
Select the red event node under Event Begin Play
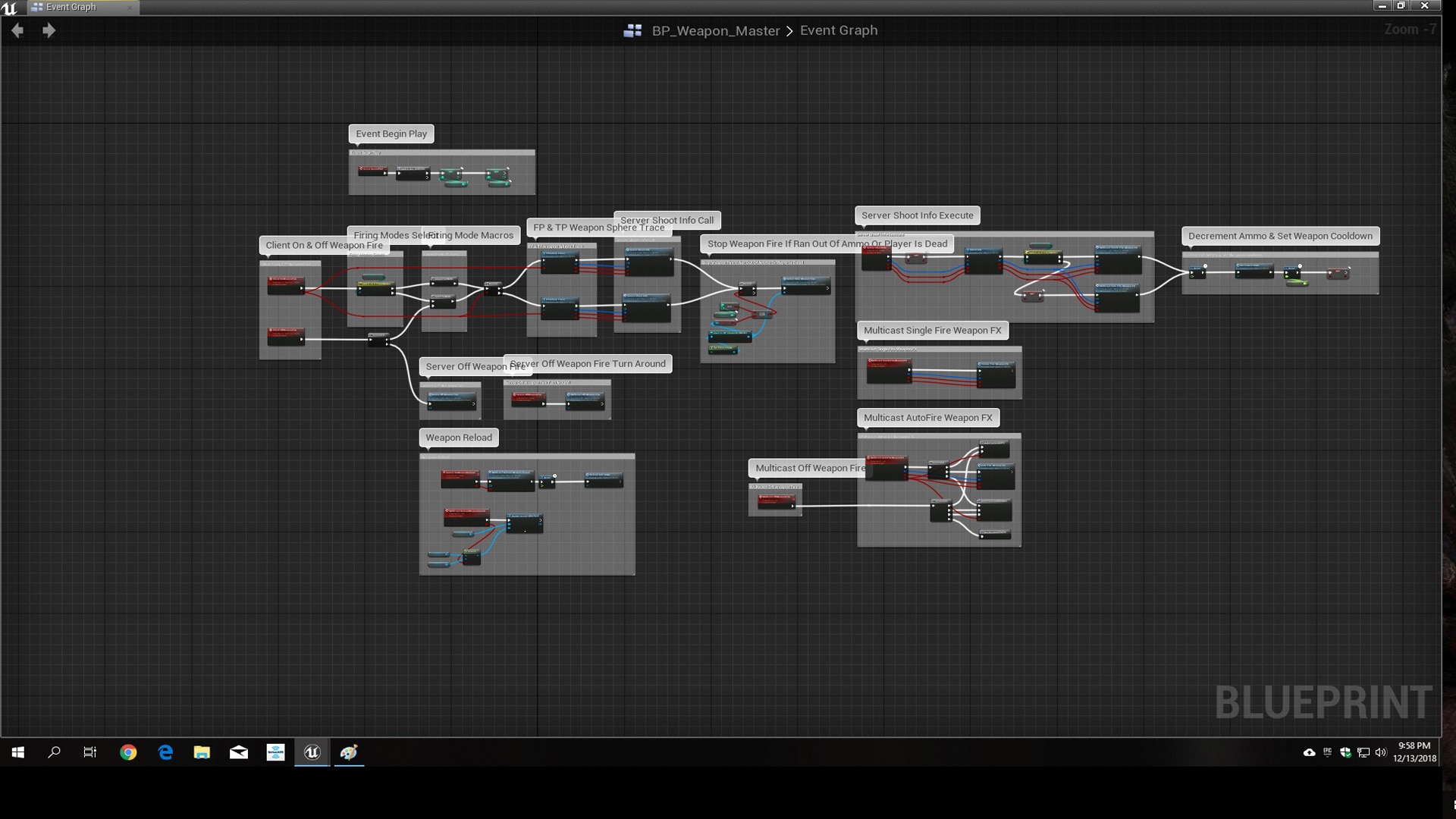click(373, 172)
